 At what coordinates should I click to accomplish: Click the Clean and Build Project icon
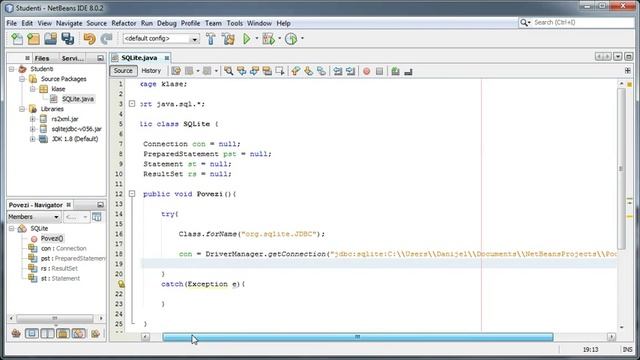pos(229,39)
